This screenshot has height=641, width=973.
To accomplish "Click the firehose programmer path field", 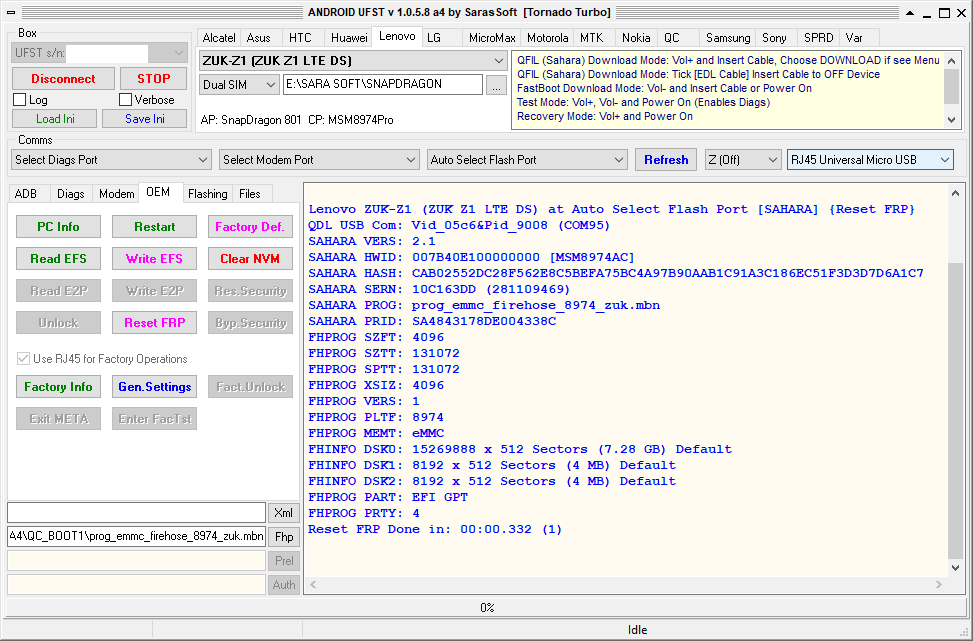I will 137,536.
